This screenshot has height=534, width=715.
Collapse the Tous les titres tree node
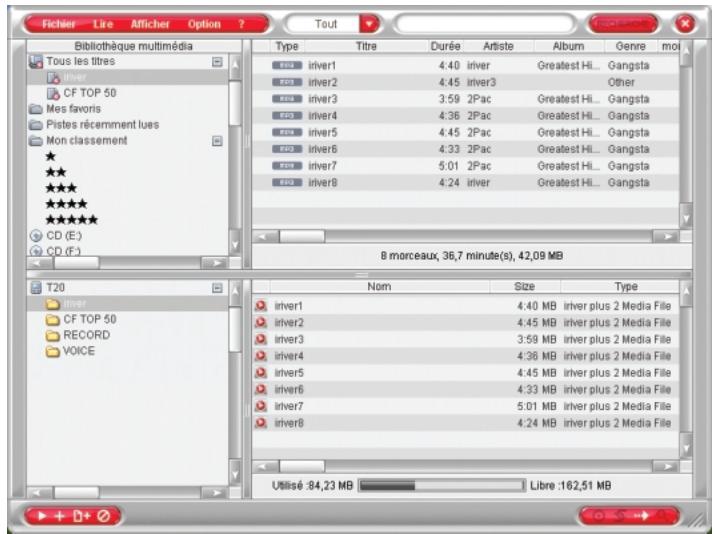pyautogui.click(x=217, y=62)
